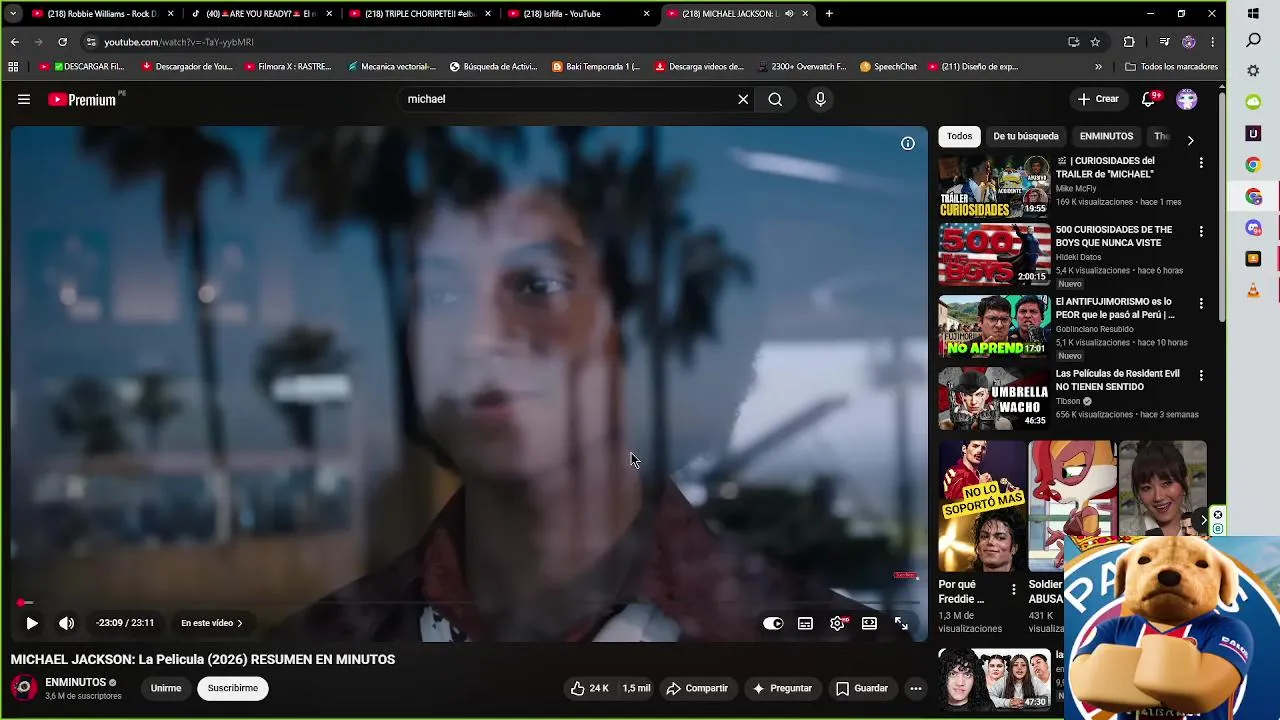Open VLC from the taskbar
Viewport: 1280px width, 720px height.
(x=1253, y=291)
